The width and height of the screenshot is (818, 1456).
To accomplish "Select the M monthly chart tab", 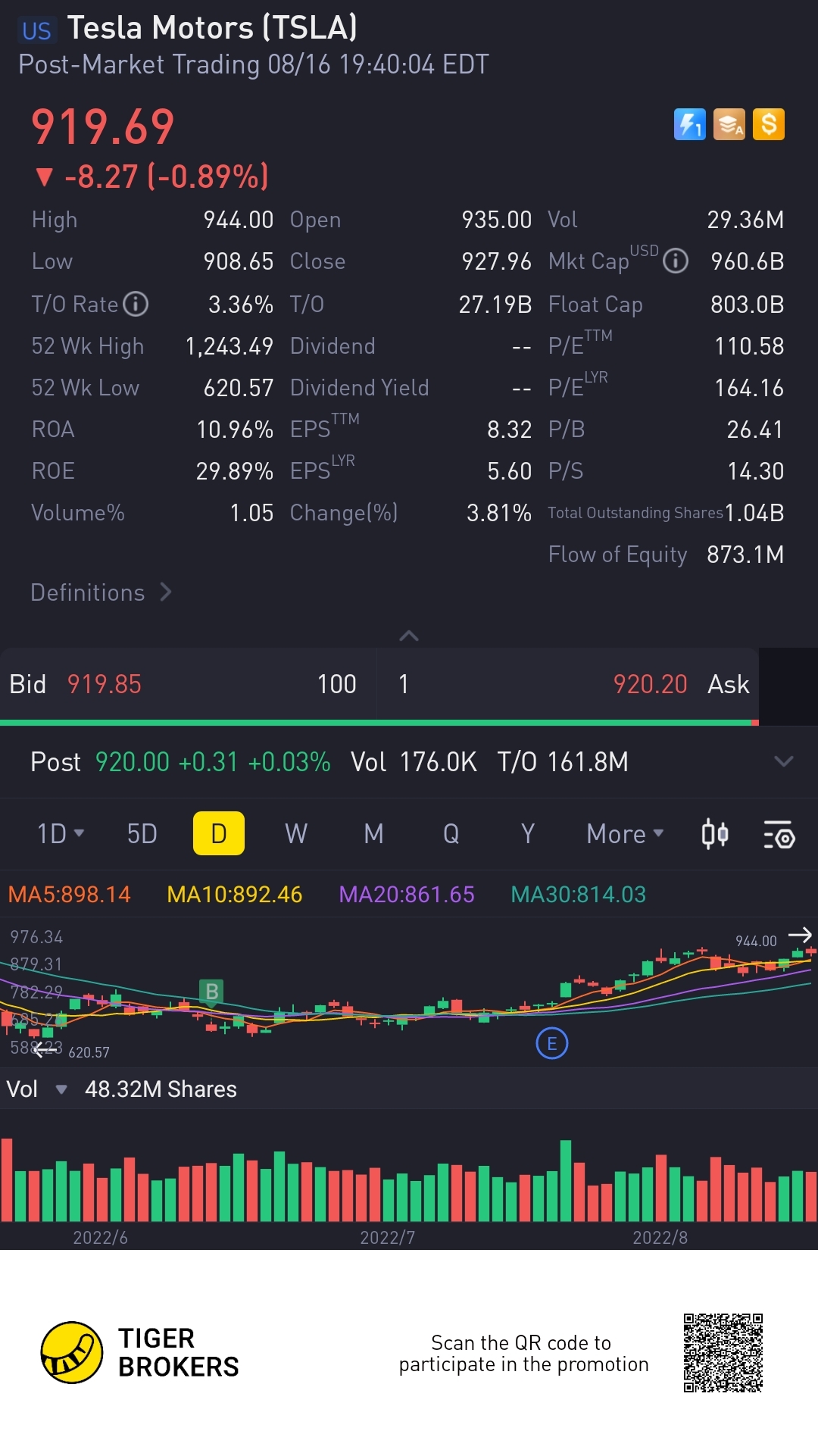I will coord(373,834).
